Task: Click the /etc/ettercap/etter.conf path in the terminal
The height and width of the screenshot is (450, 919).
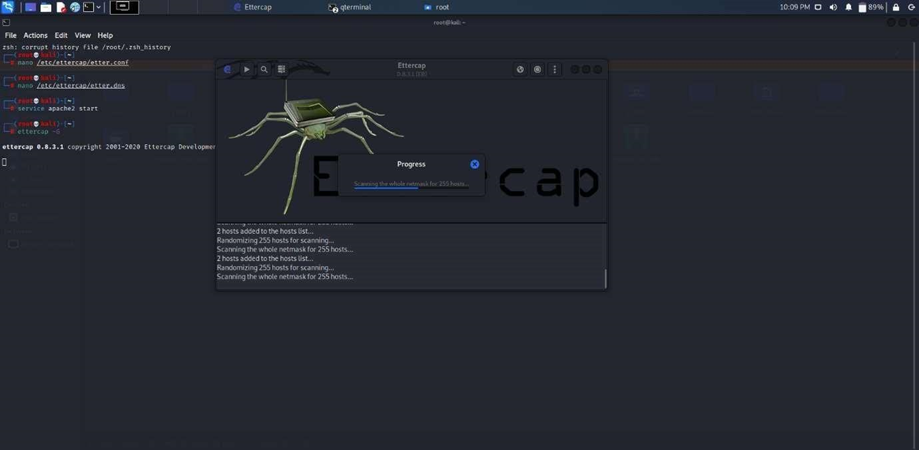Action: point(83,62)
